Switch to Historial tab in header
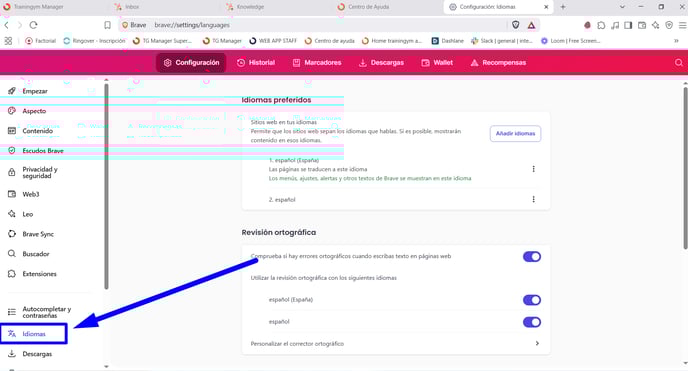The width and height of the screenshot is (688, 371). coord(256,63)
